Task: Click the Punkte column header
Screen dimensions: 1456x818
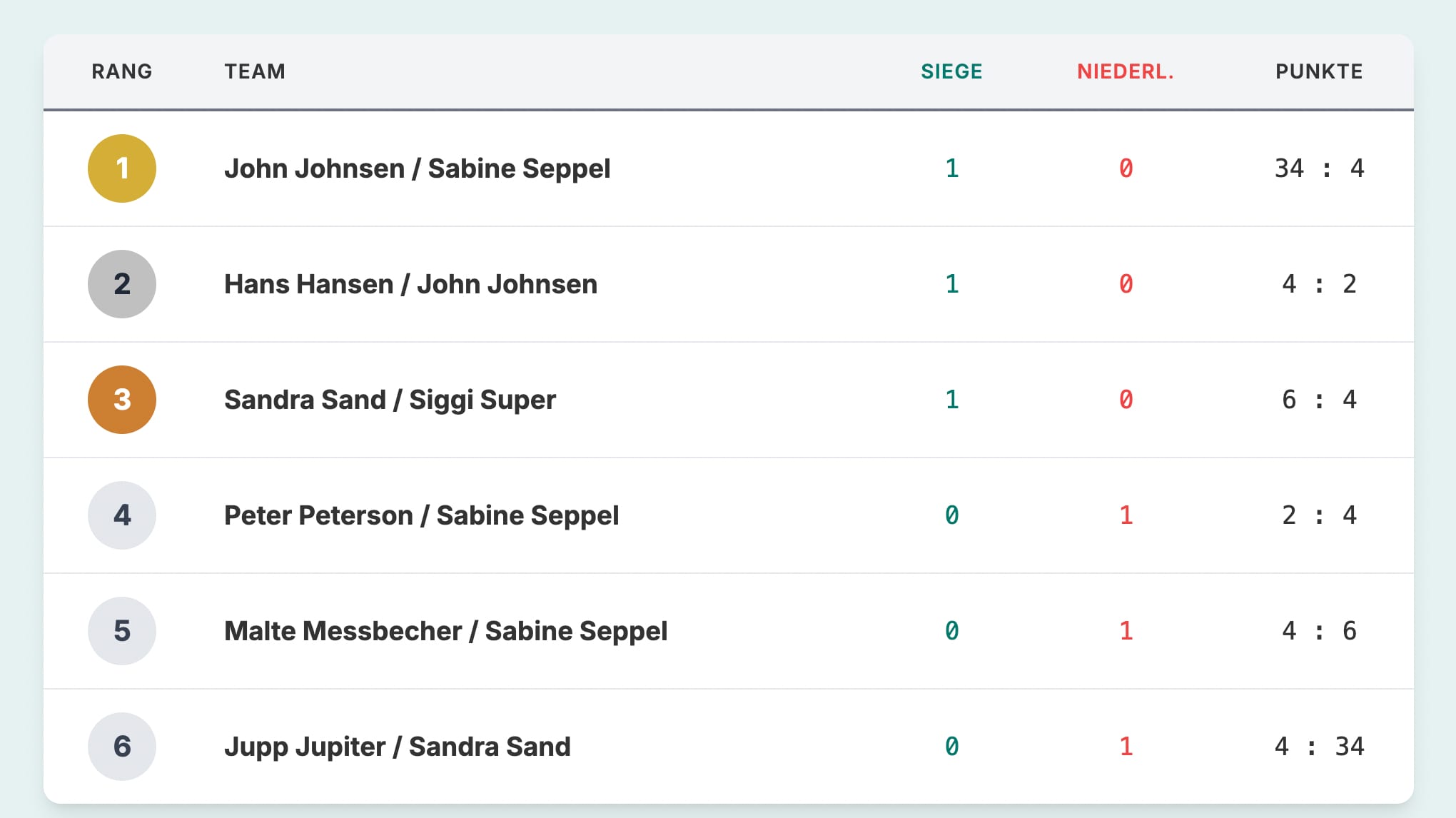Action: [1319, 71]
